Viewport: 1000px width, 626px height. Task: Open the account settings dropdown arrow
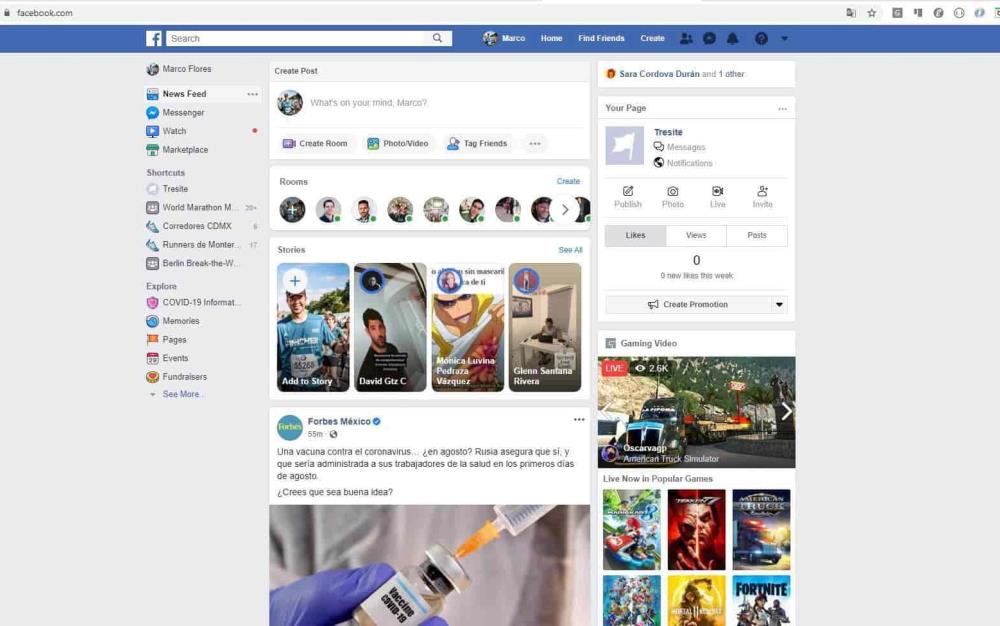click(x=784, y=37)
